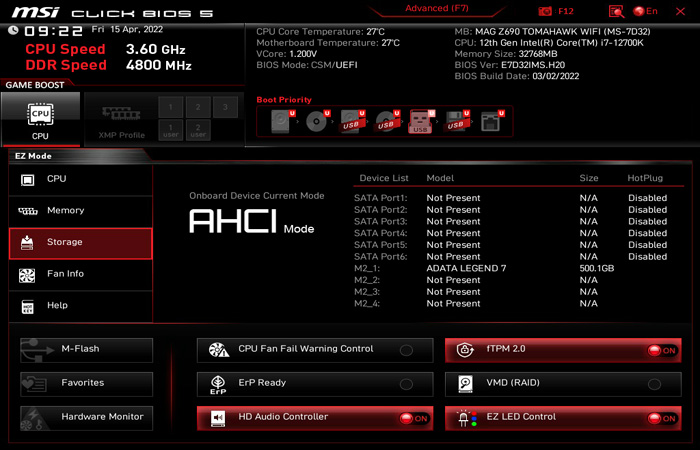
Task: Click the Device List column header
Action: 384,178
